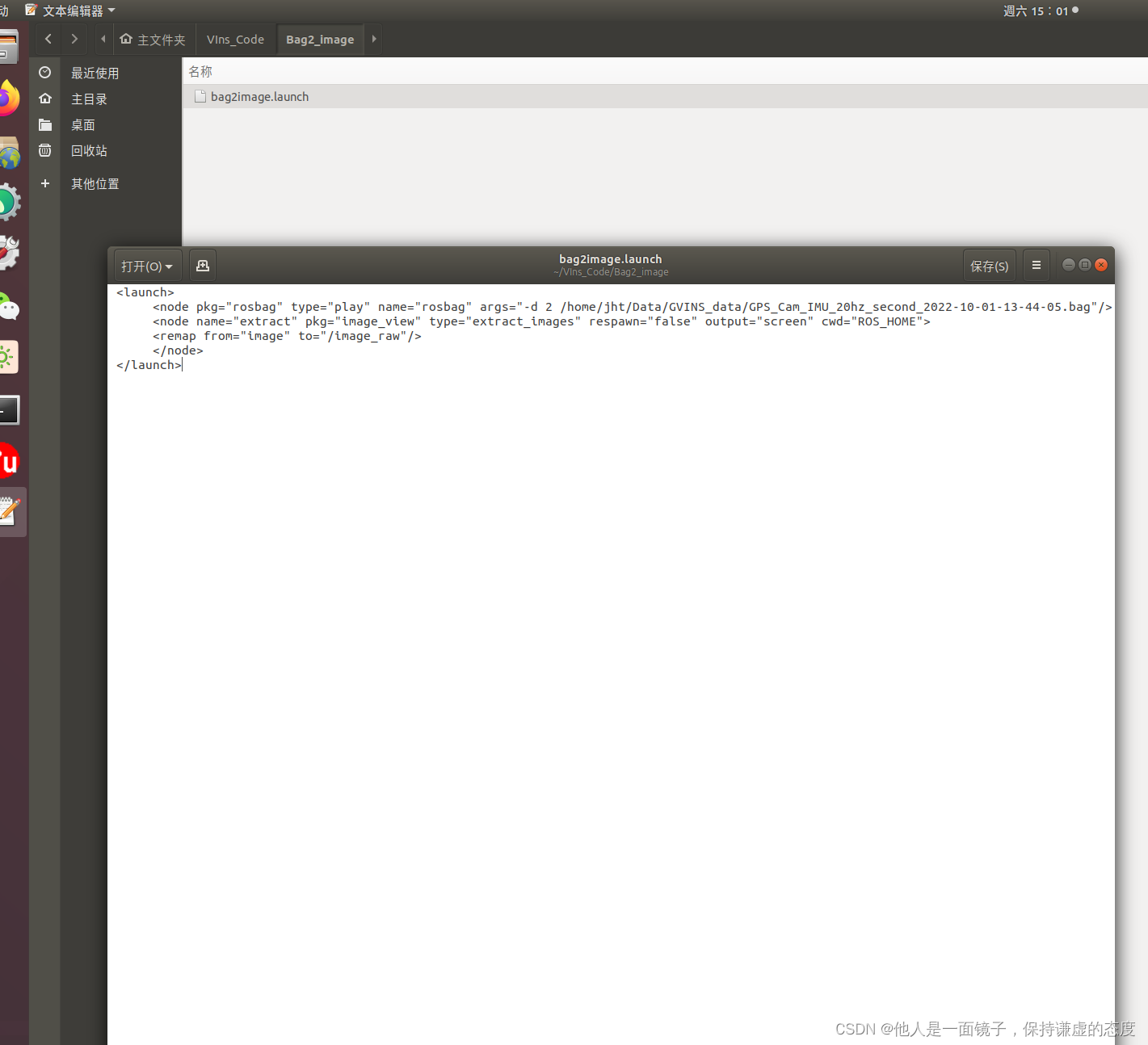Open the bag2image.launch file in the list
This screenshot has width=1148, height=1045.
click(x=259, y=96)
